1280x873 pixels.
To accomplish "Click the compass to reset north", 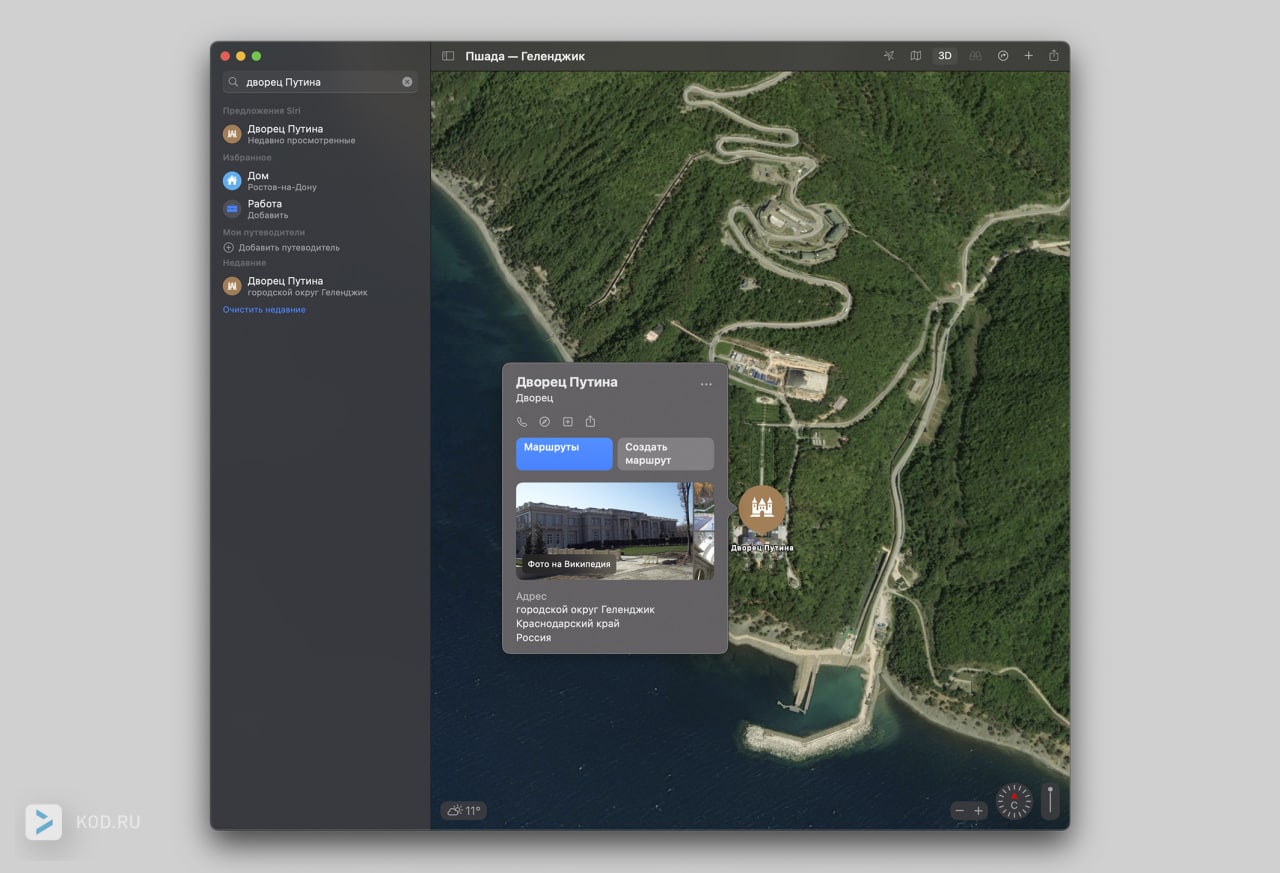I will (x=1014, y=802).
